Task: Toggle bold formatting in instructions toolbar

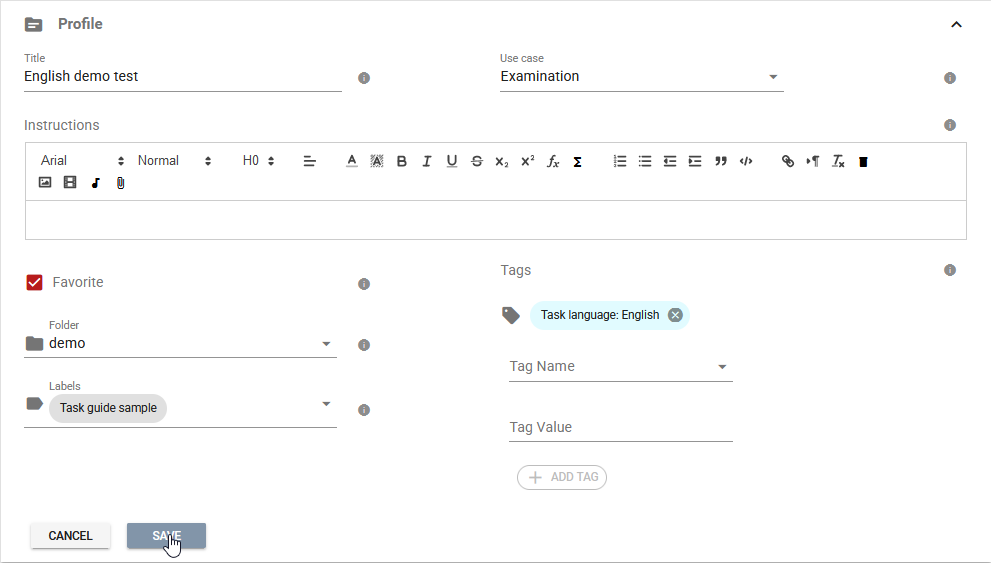Action: [401, 161]
